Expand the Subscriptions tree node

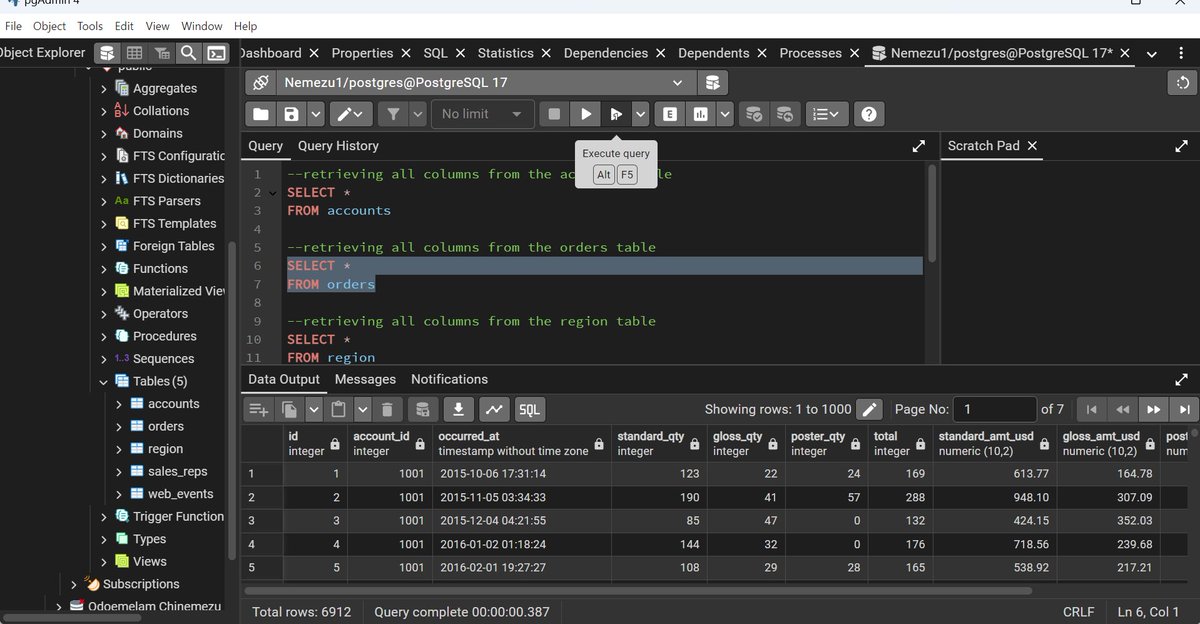(x=74, y=584)
